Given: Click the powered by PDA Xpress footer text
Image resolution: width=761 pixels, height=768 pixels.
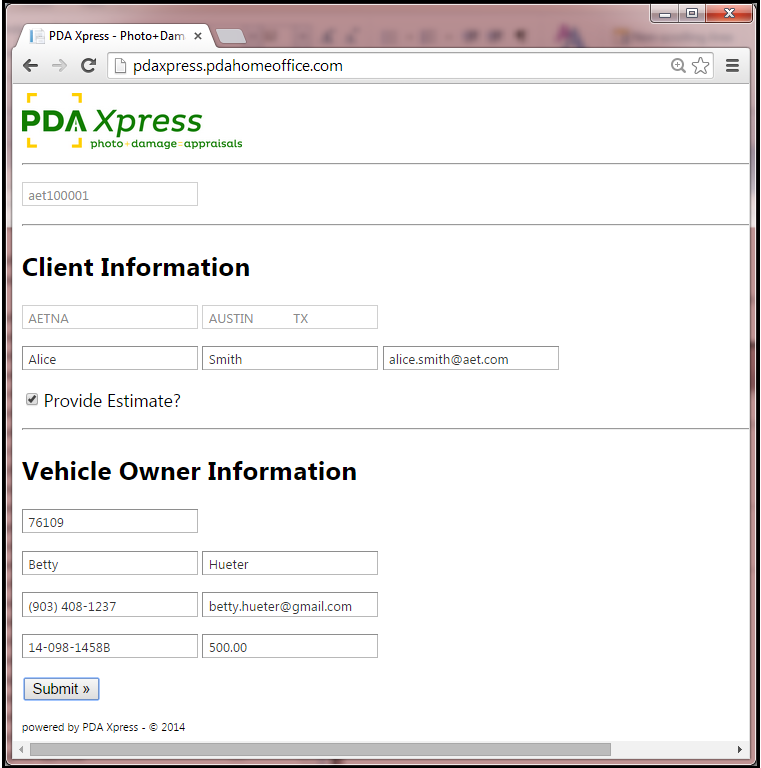Looking at the screenshot, I should click(103, 727).
